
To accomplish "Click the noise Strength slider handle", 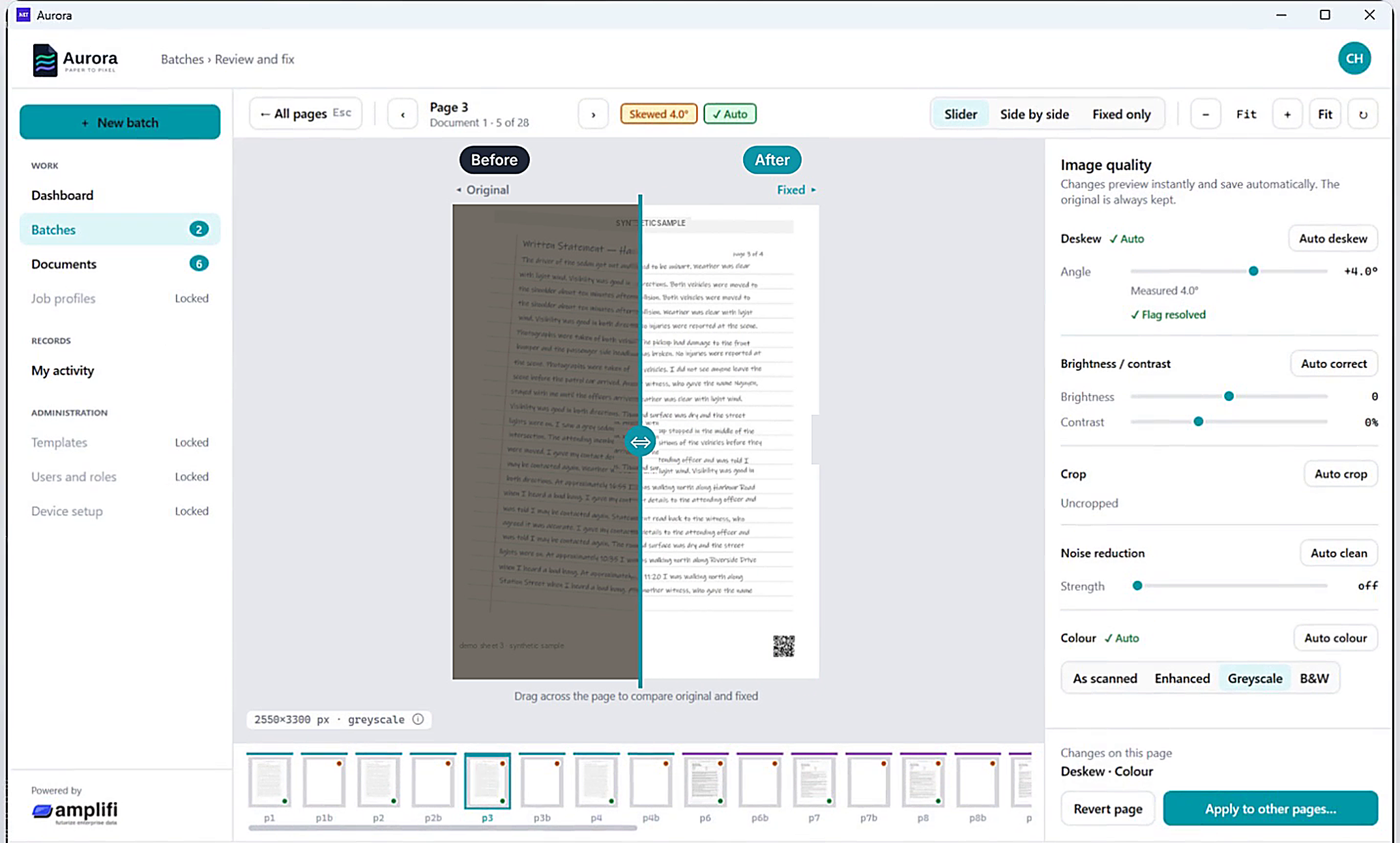I will click(1137, 586).
